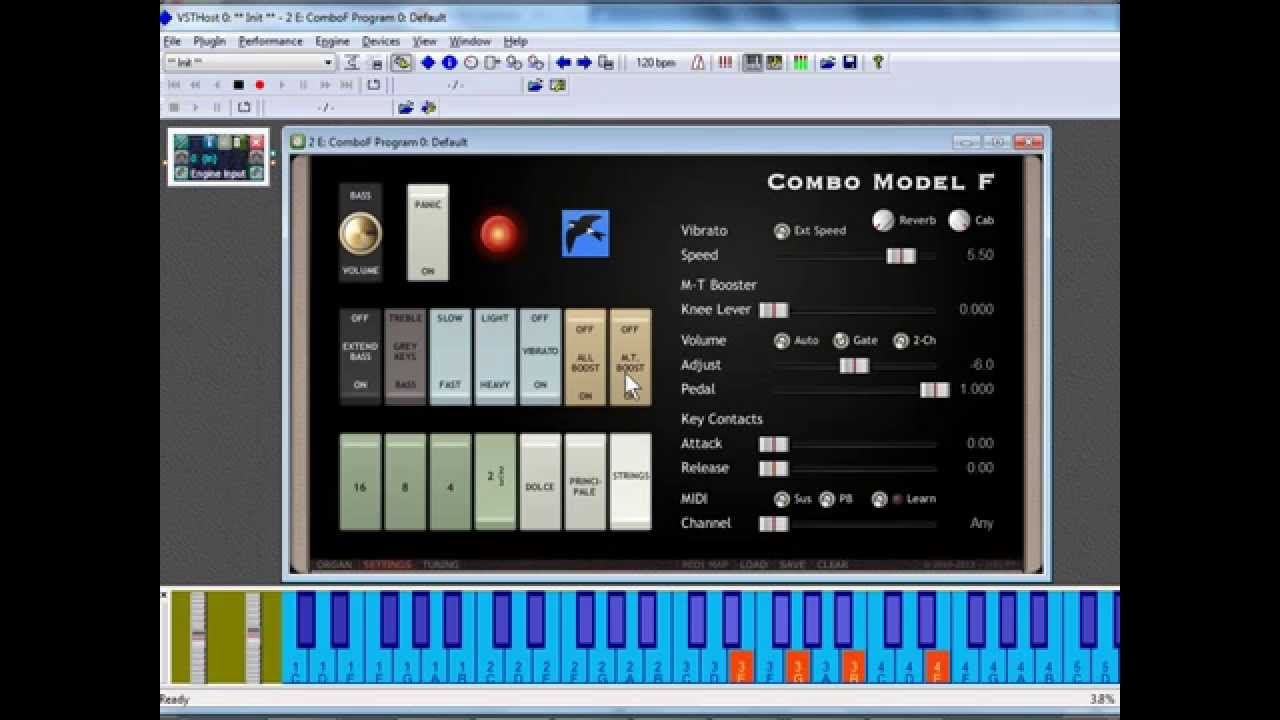Screen dimensions: 1280x720
Task: Click the STRINGS voice tab
Action: 630,481
